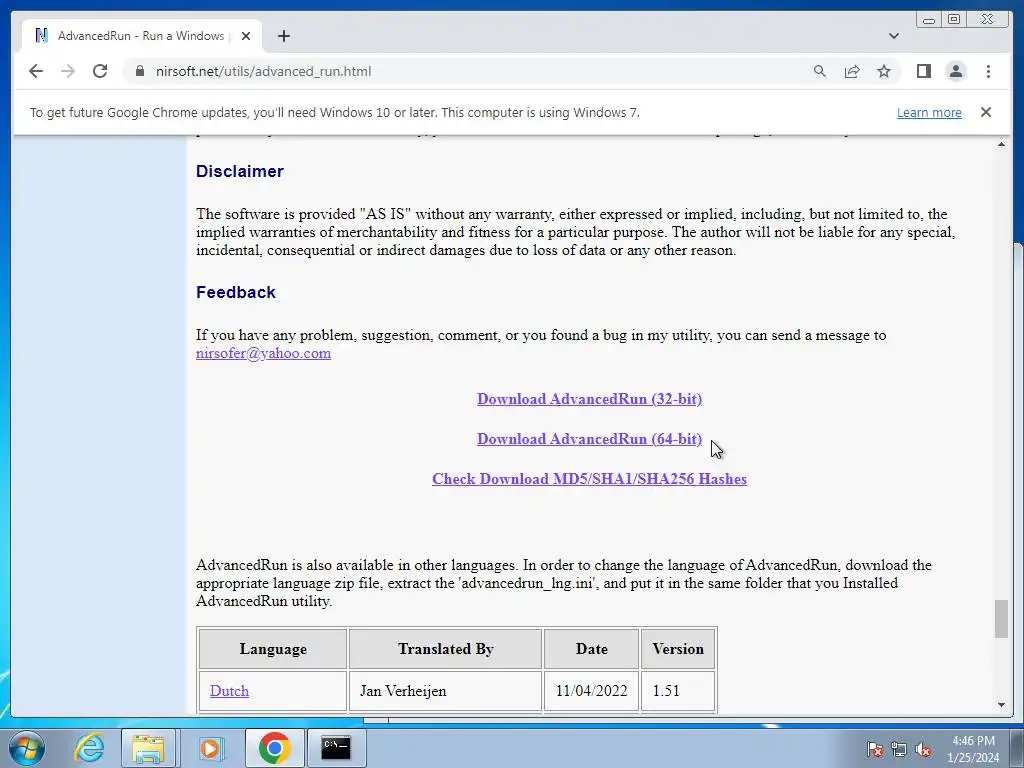
Task: Open Chrome three-dot menu
Action: pyautogui.click(x=988, y=71)
